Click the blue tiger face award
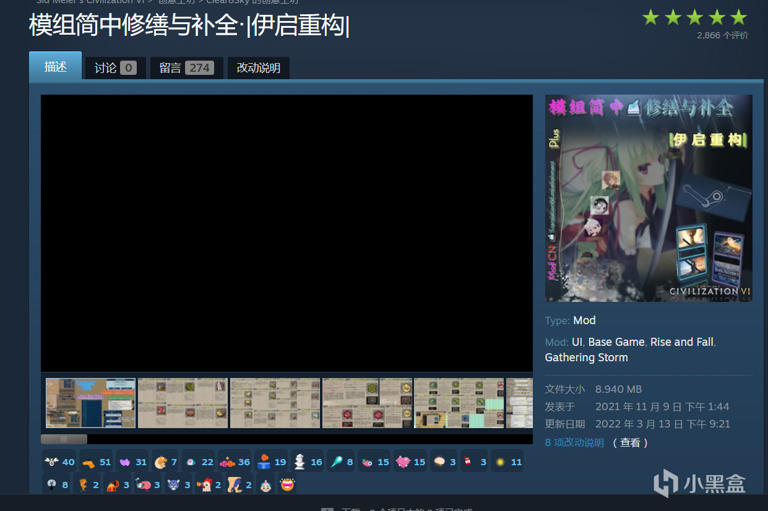Screen dimensions: 768x511 pos(179,485)
